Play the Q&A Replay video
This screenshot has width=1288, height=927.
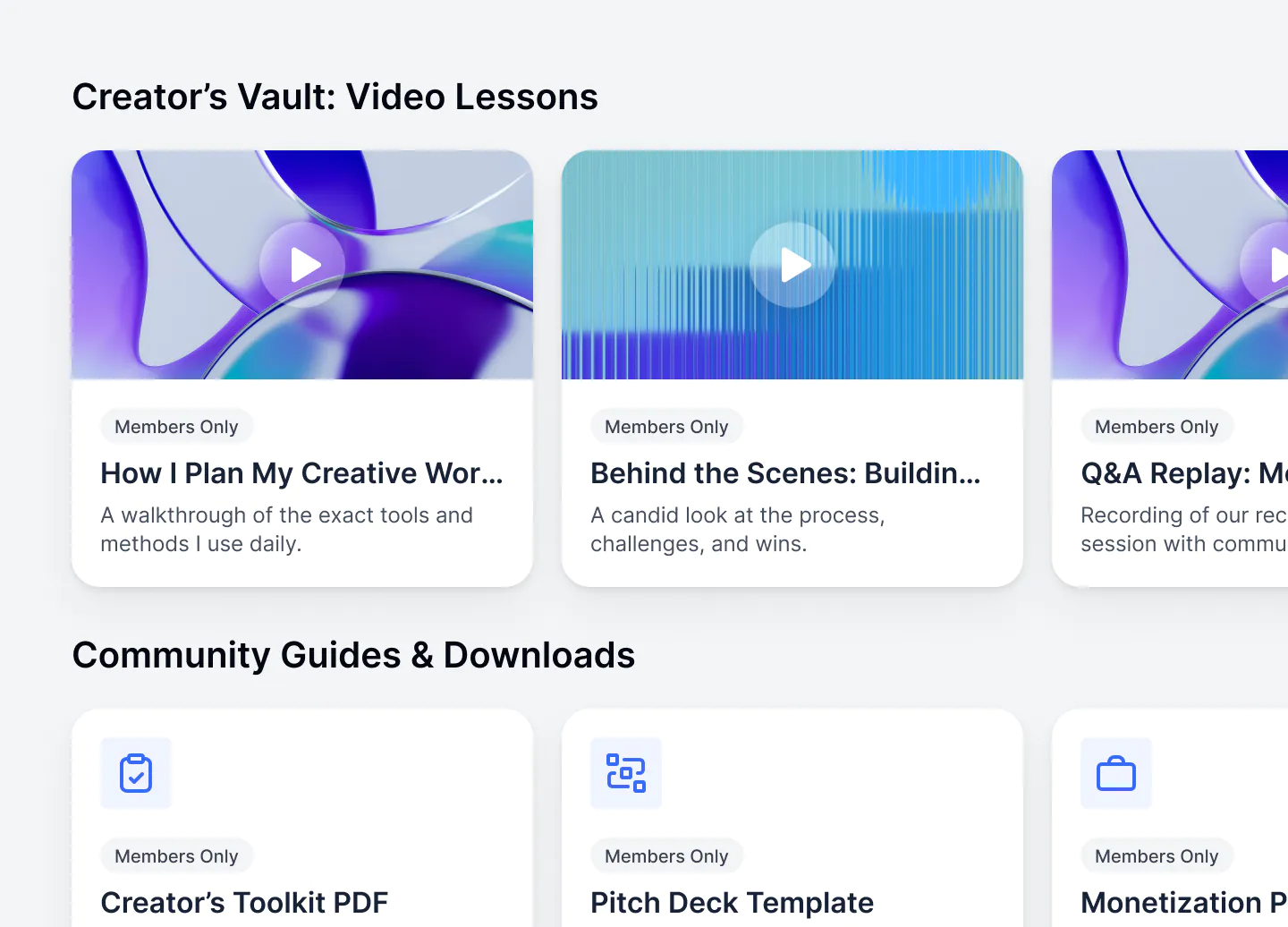point(1265,265)
